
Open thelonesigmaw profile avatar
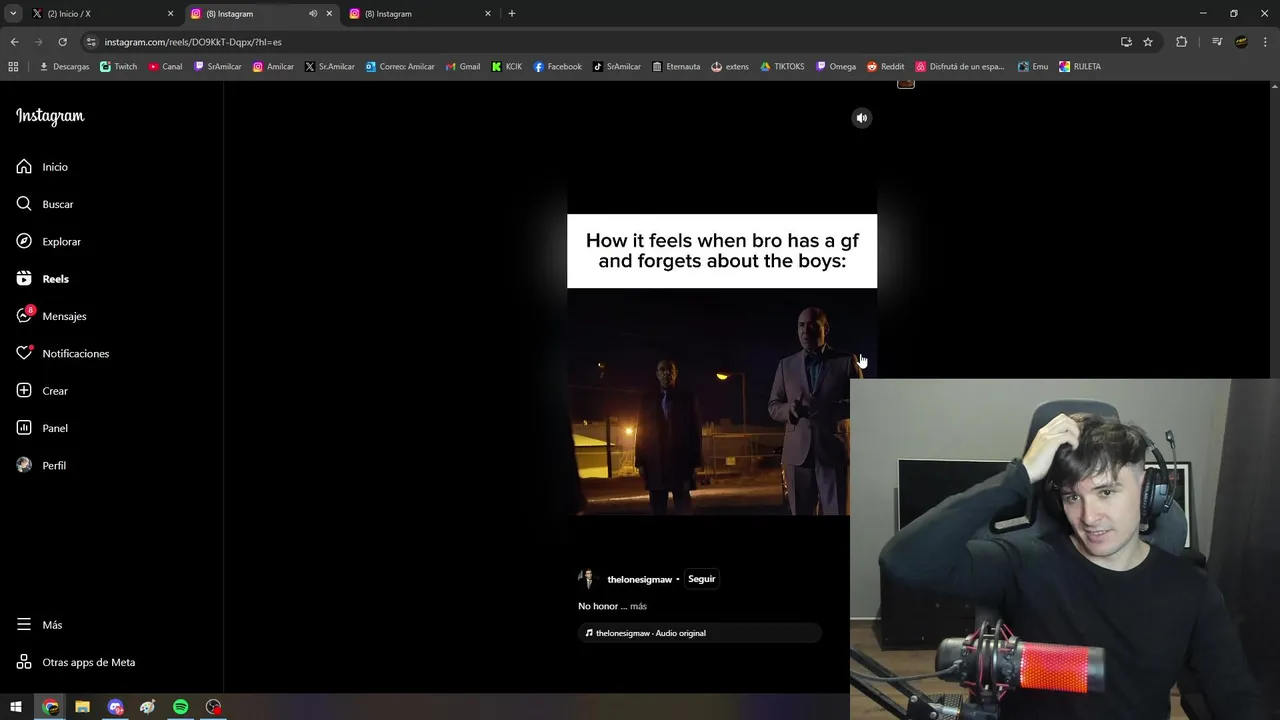point(587,579)
